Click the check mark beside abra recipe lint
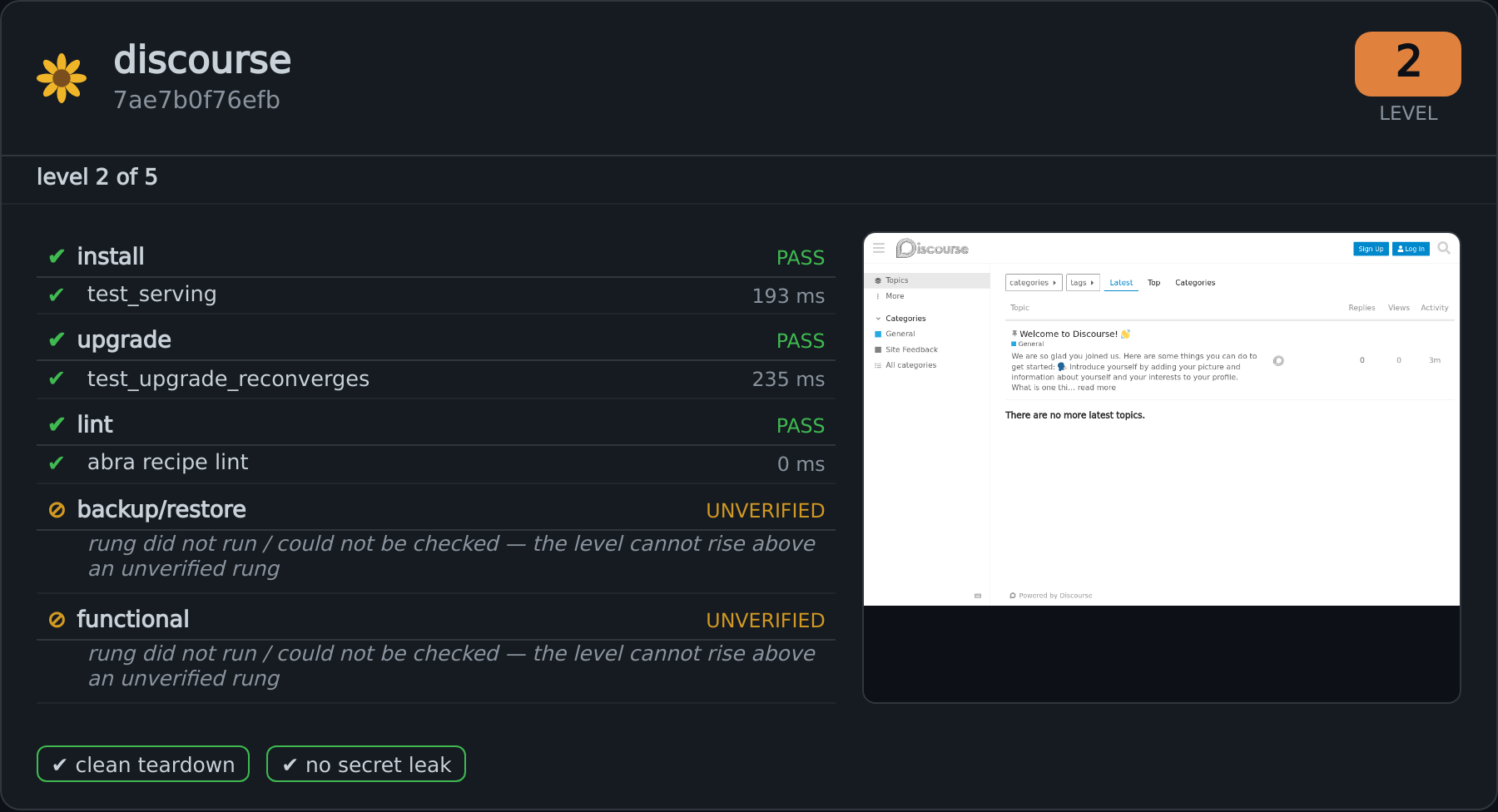The width and height of the screenshot is (1498, 812). point(57,463)
